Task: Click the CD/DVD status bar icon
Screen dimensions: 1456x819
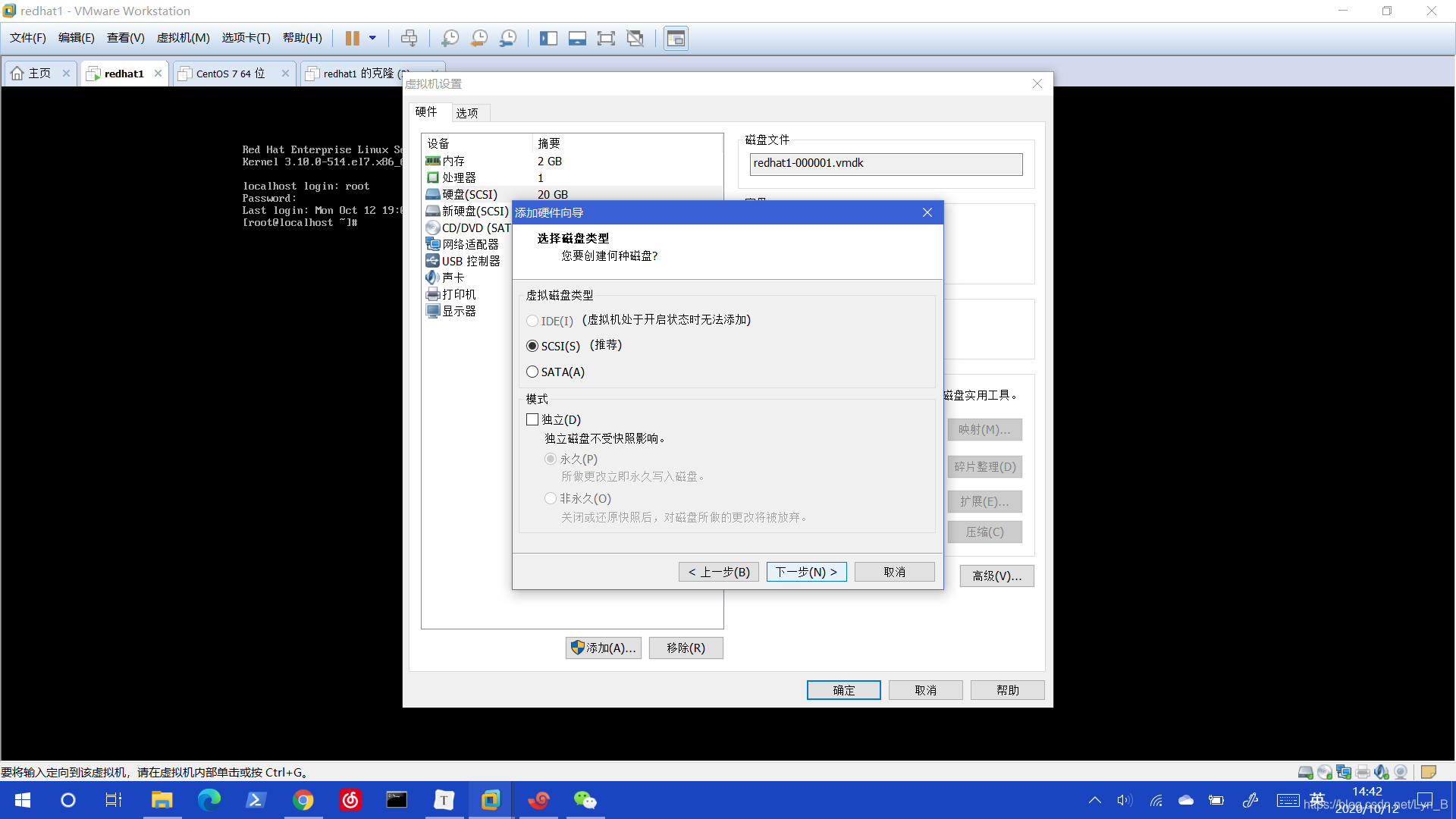Action: [1324, 772]
